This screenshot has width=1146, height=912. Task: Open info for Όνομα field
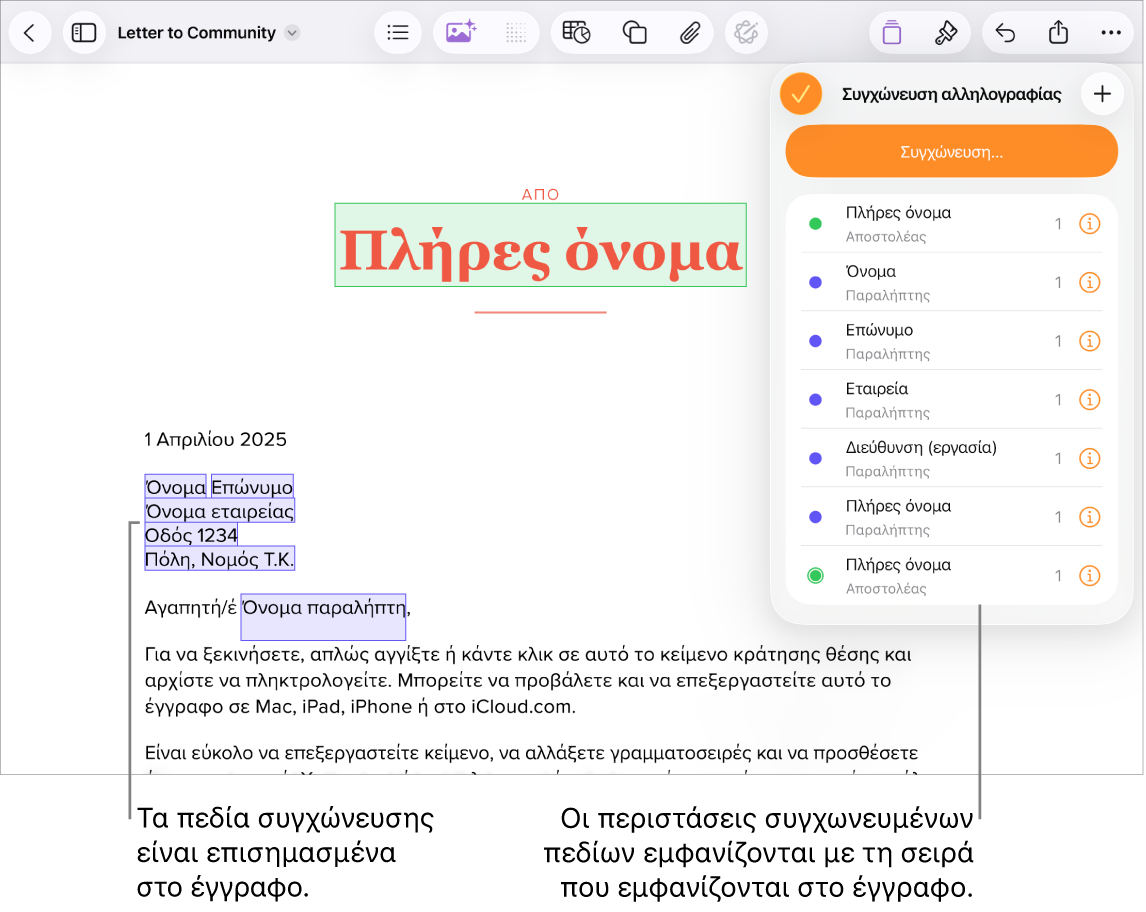pos(1089,283)
